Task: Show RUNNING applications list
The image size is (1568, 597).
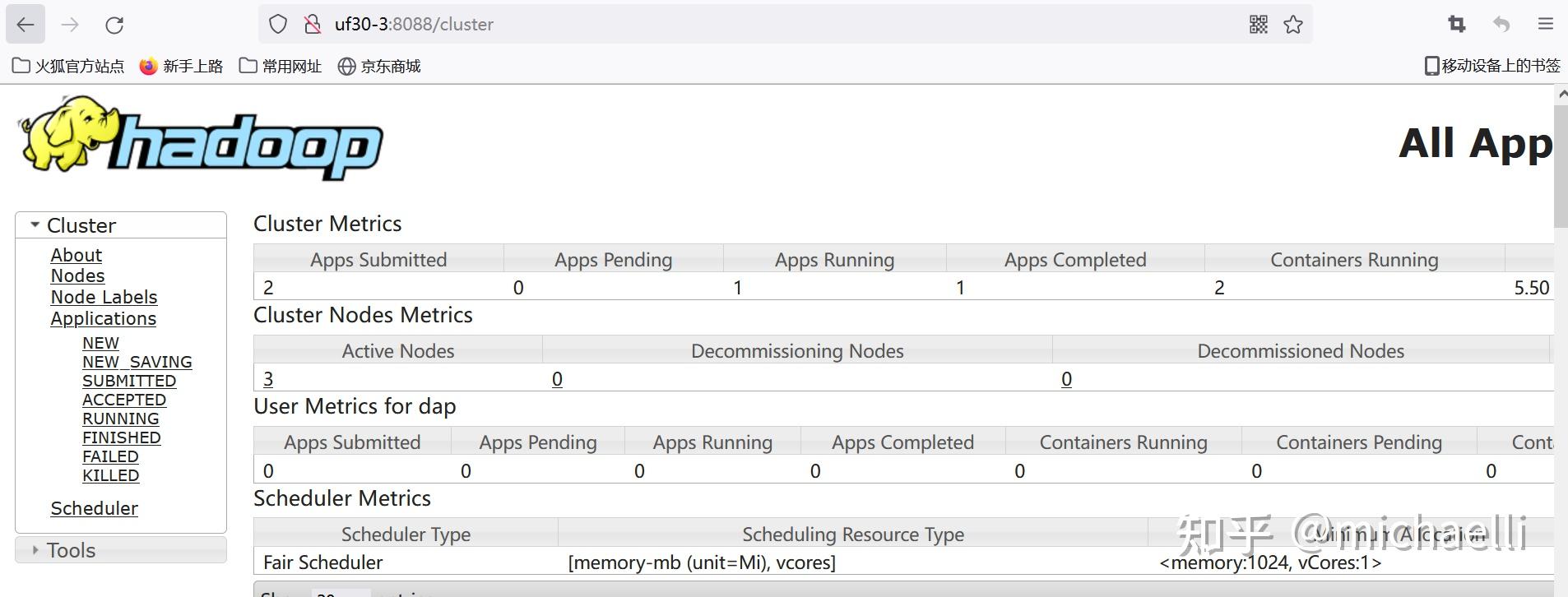Action: click(120, 419)
